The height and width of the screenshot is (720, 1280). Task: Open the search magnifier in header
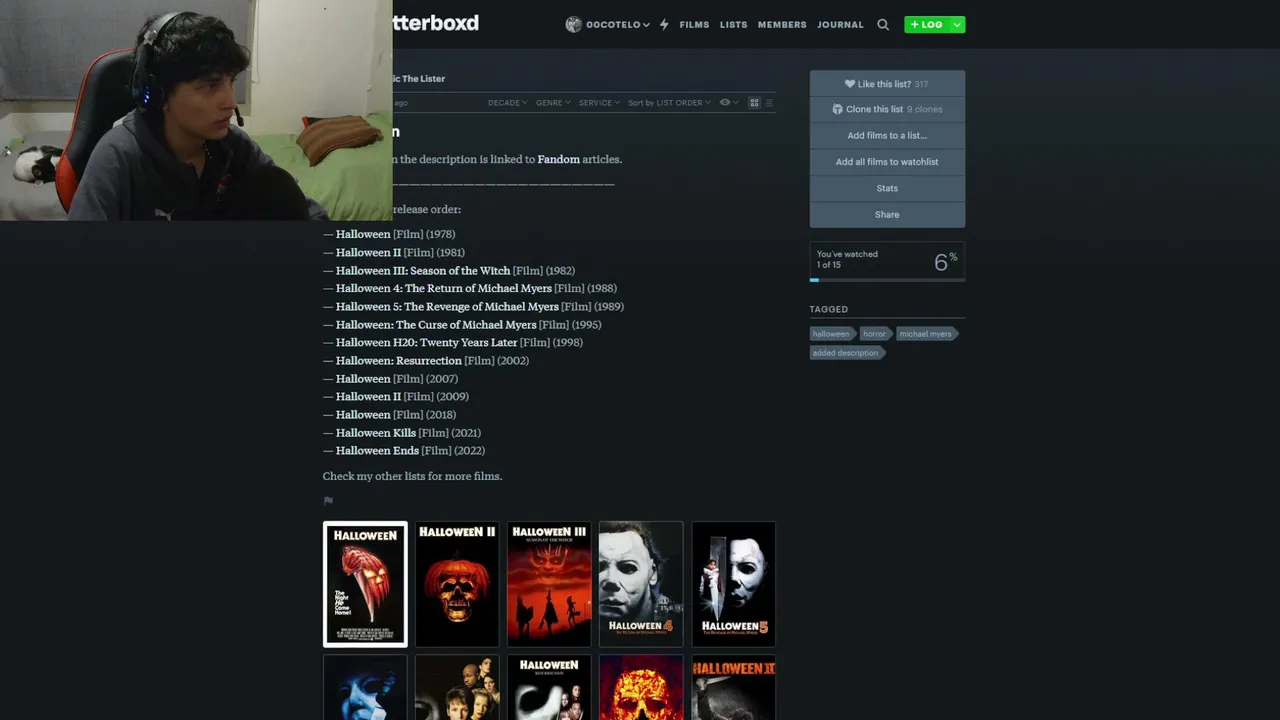tap(883, 24)
